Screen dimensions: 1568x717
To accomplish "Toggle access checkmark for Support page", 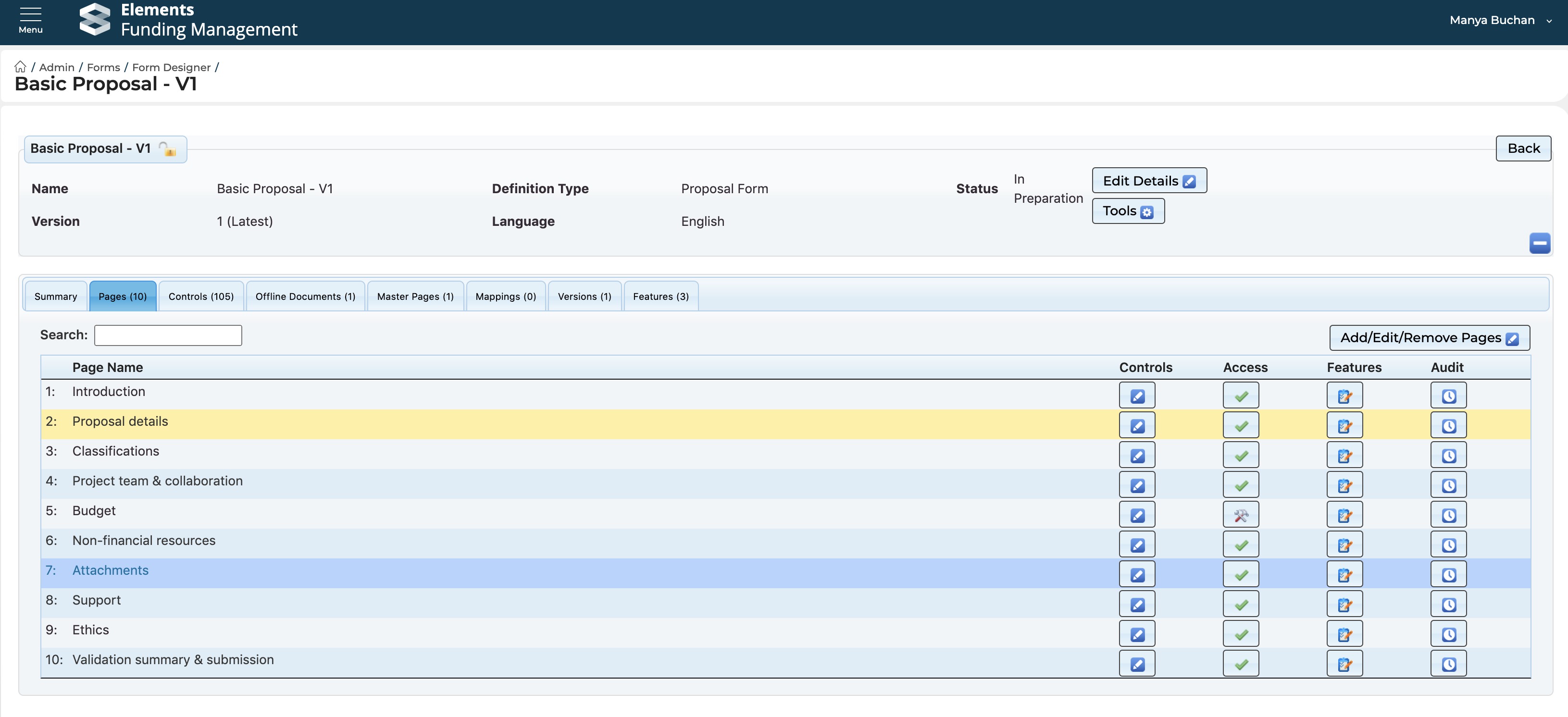I will 1241,605.
